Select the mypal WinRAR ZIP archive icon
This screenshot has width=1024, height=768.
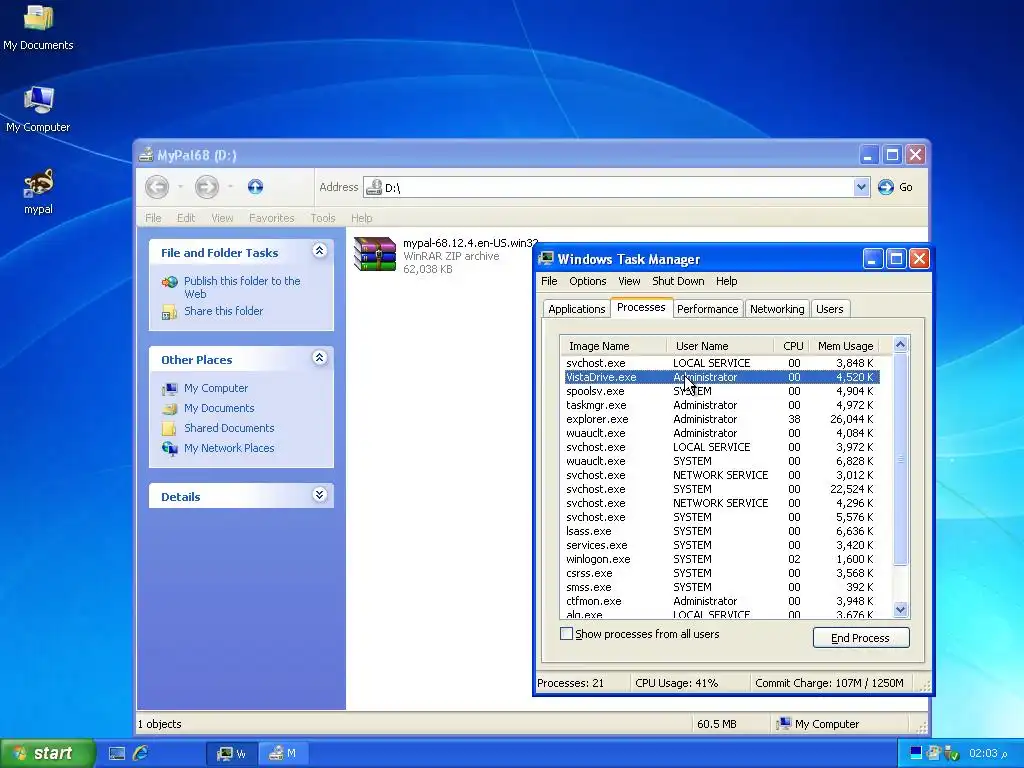coord(375,253)
